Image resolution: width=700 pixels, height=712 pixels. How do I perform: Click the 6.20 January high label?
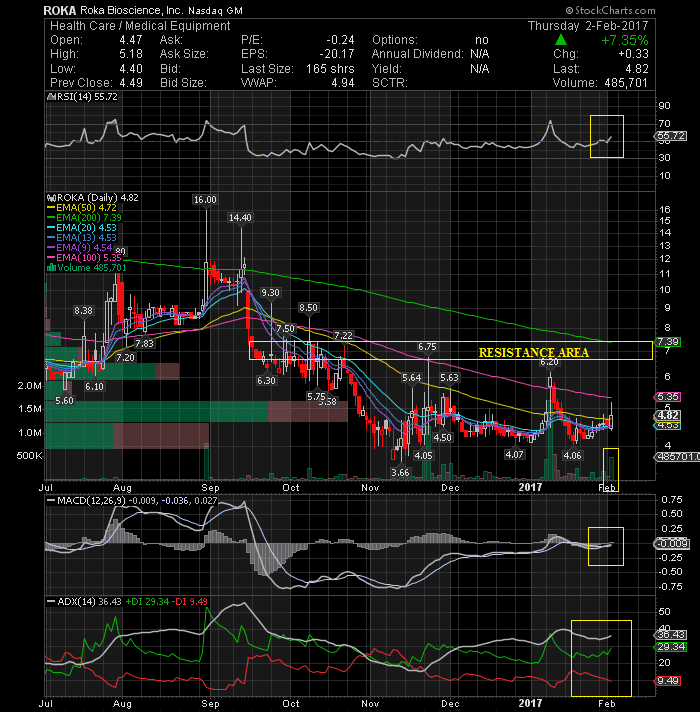point(549,362)
